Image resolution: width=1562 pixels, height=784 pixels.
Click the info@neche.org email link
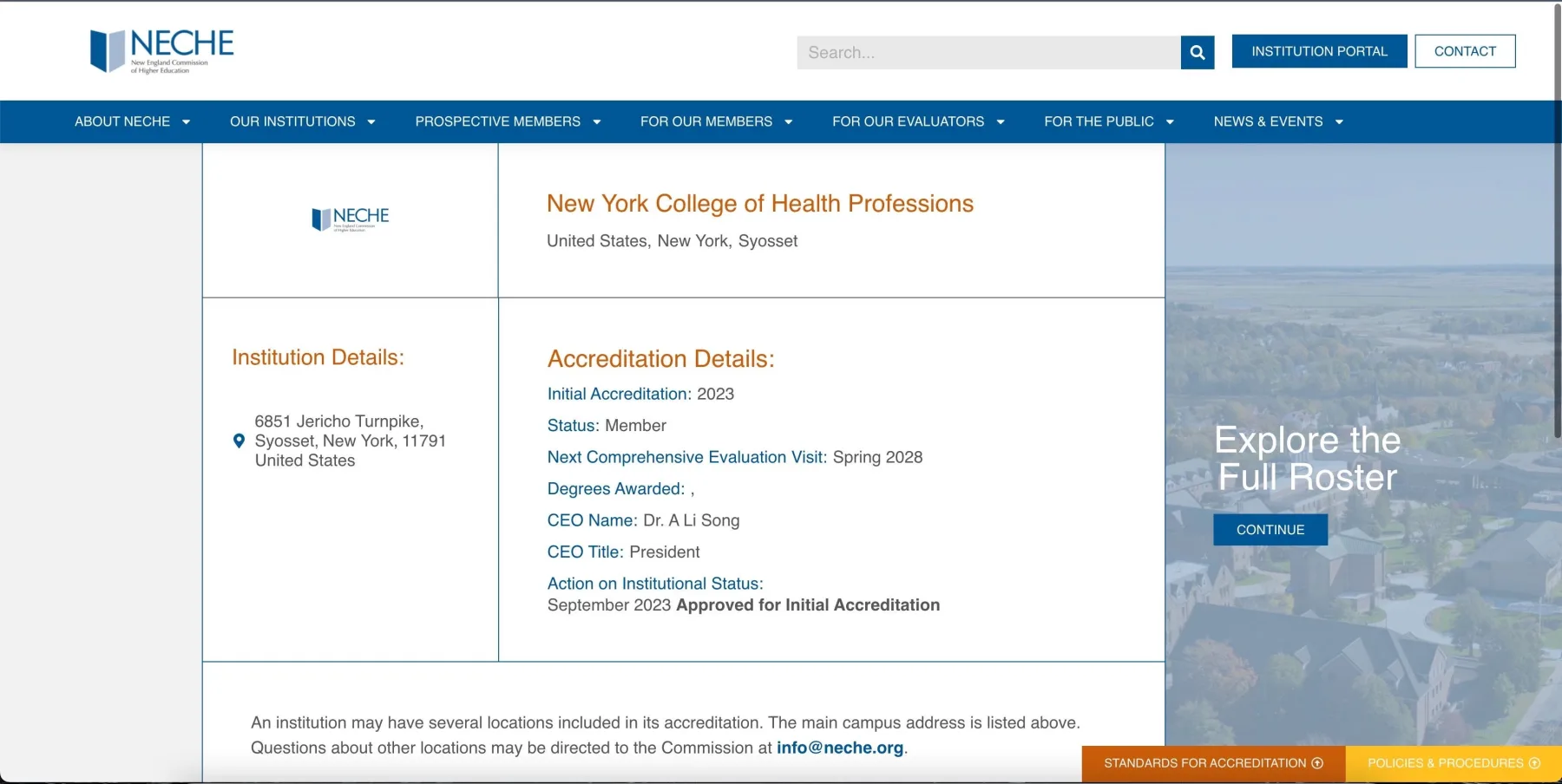(x=840, y=748)
